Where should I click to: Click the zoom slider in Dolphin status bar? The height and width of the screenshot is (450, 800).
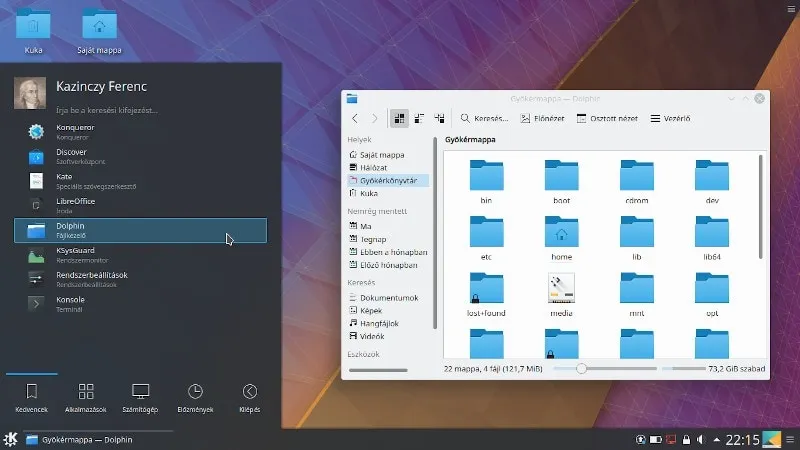coord(581,369)
